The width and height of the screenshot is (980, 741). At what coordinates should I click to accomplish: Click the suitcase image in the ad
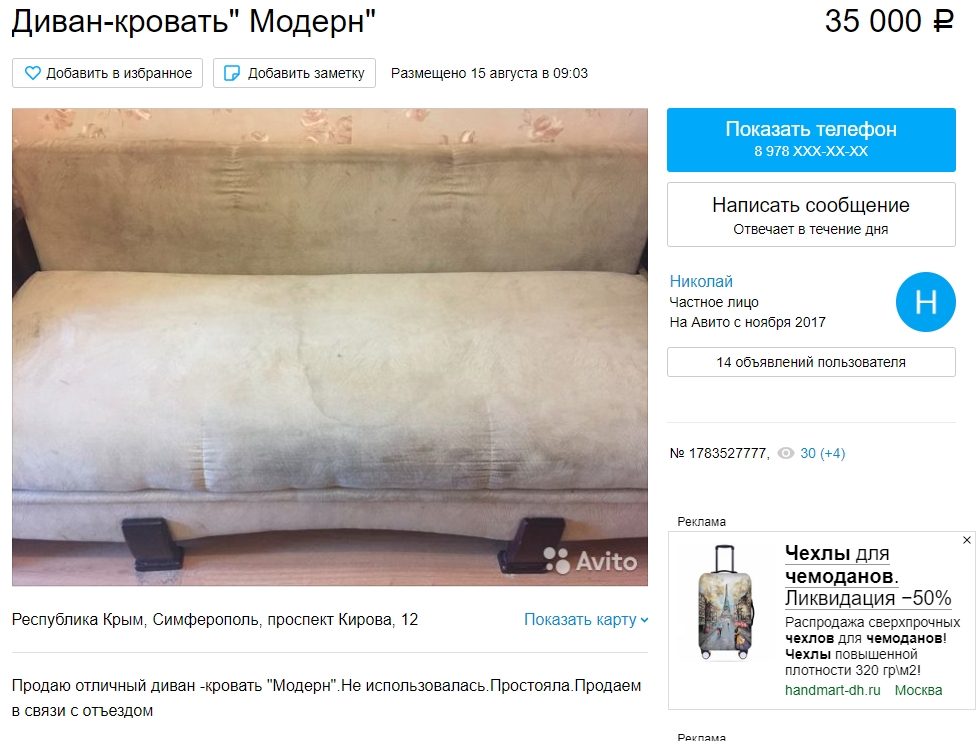[726, 603]
